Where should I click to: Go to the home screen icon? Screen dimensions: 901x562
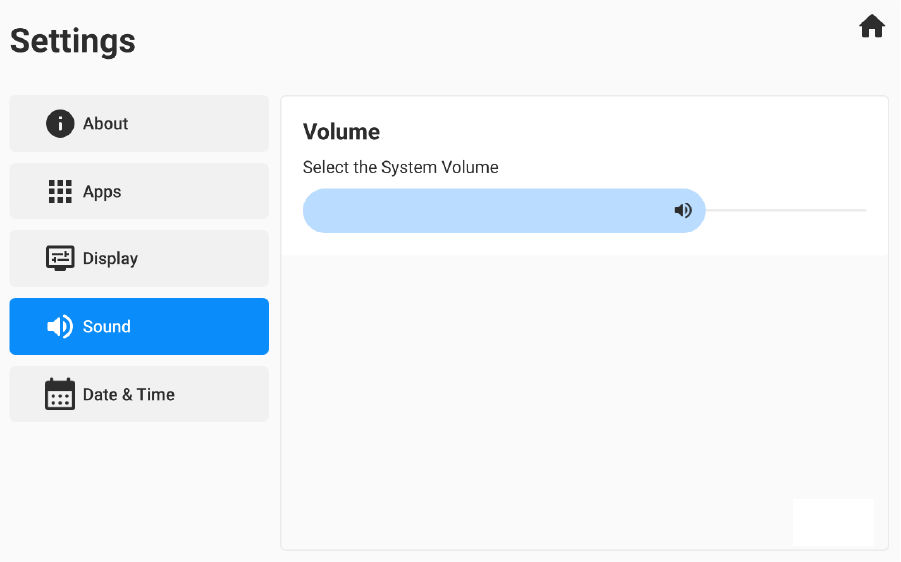(x=872, y=27)
